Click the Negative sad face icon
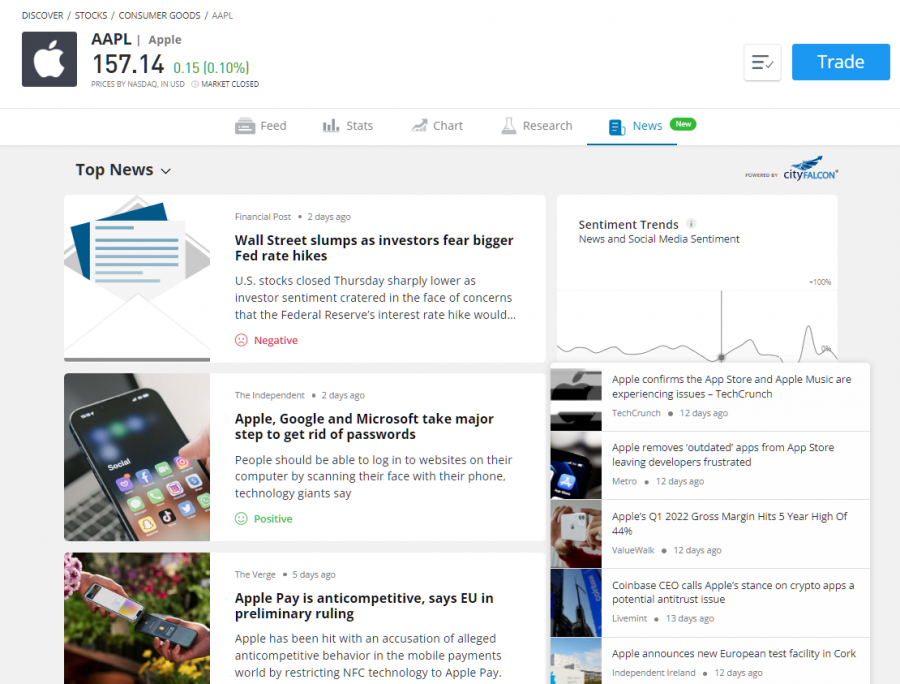Image resolution: width=900 pixels, height=684 pixels. (x=241, y=340)
